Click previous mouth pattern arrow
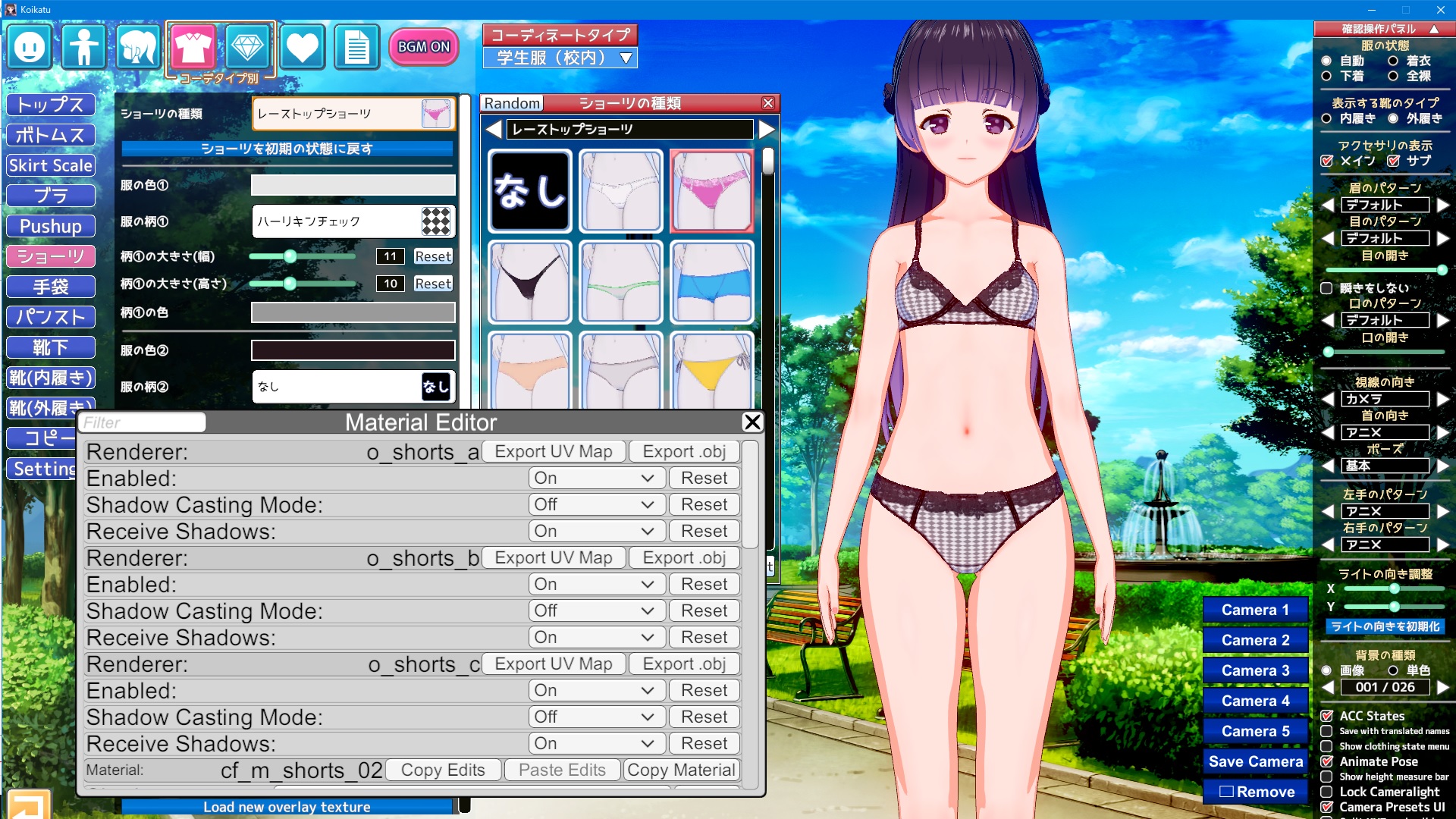Image resolution: width=1456 pixels, height=819 pixels. pos(1328,320)
